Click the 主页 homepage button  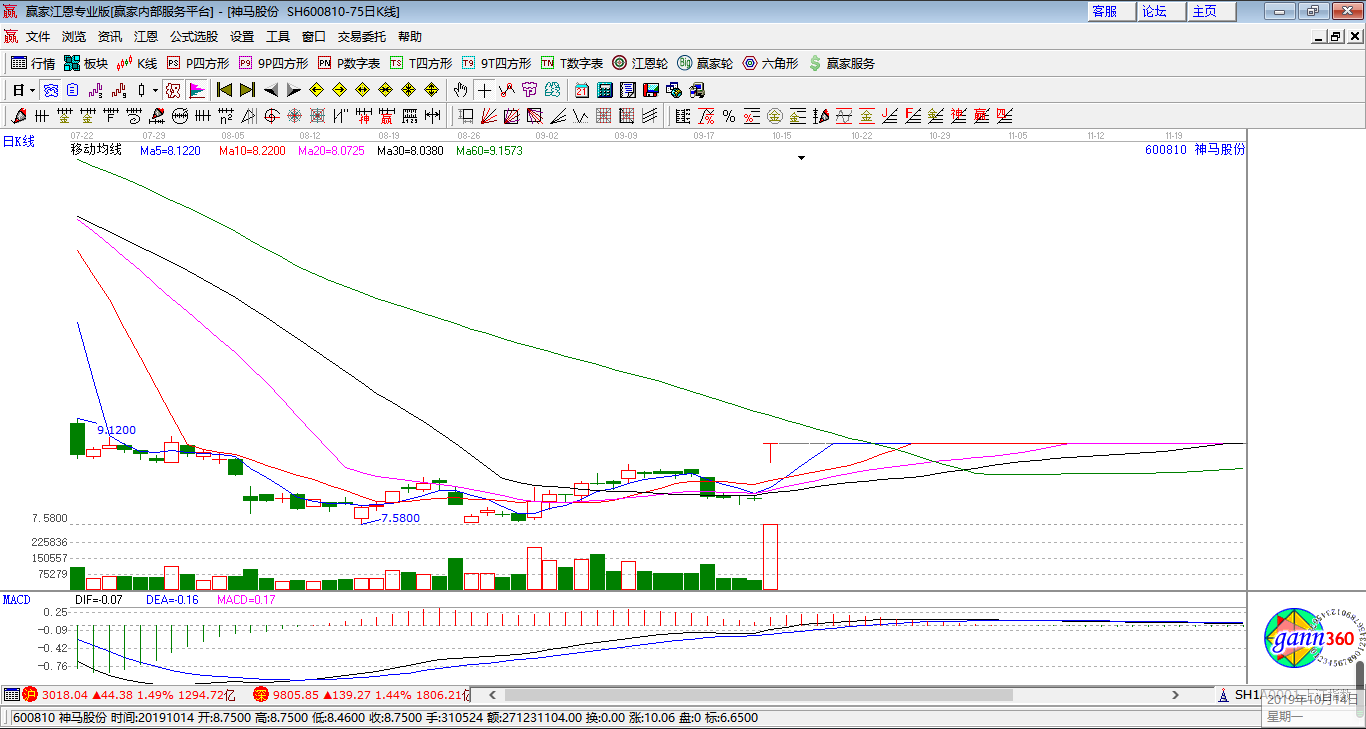[x=1212, y=11]
